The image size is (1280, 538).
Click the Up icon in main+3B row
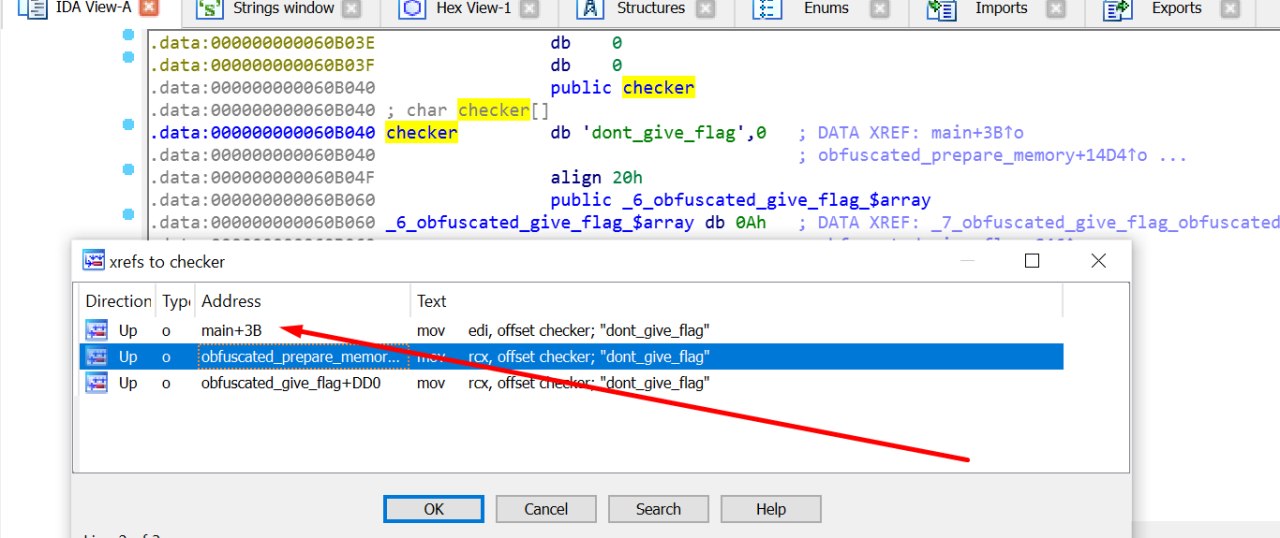click(97, 330)
